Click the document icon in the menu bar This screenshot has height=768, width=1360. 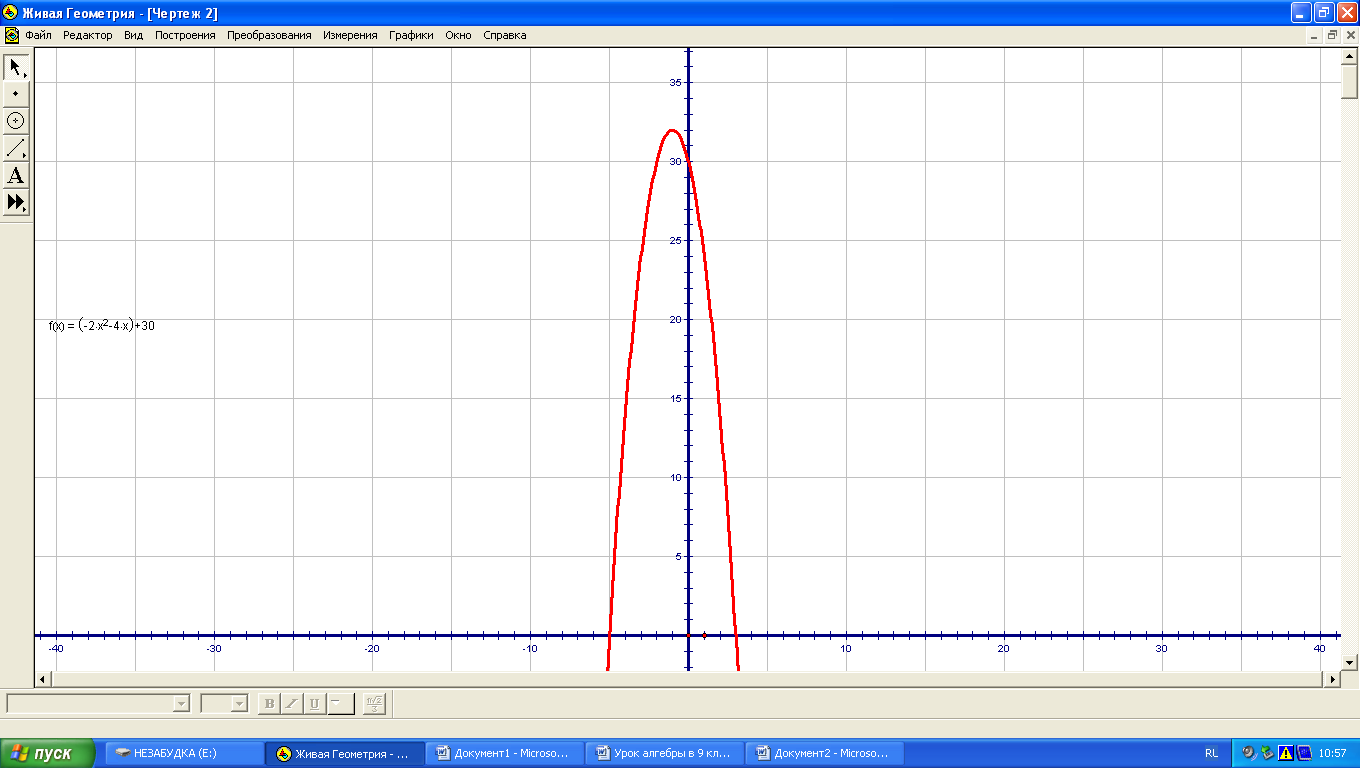11,35
